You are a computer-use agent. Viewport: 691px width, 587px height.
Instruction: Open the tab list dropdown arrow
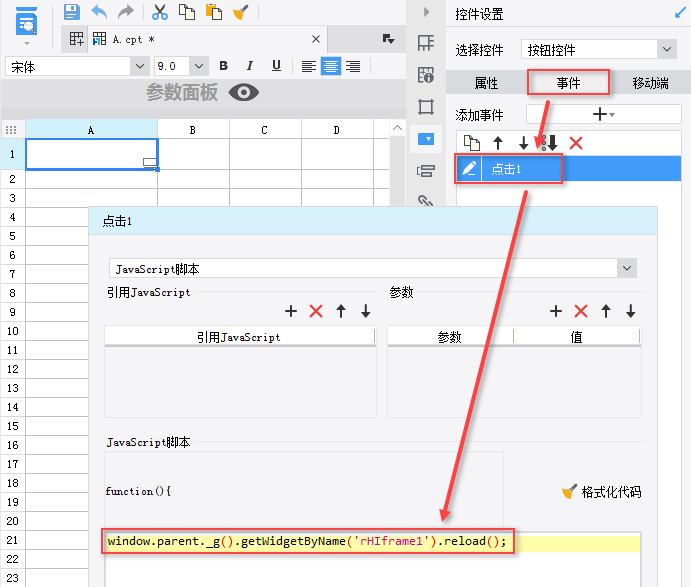388,39
